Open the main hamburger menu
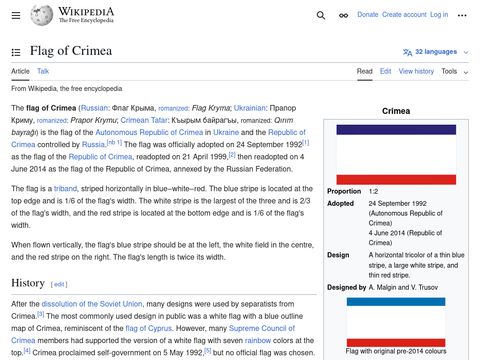The width and height of the screenshot is (480, 360). [16, 15]
